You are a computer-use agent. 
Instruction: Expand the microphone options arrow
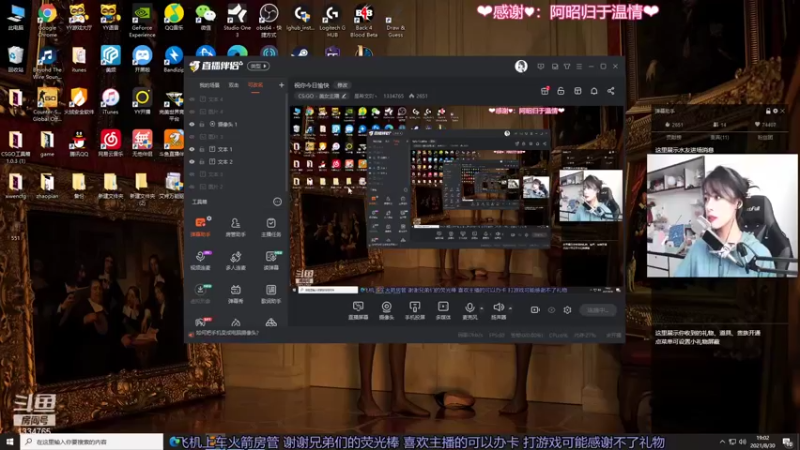click(x=482, y=308)
